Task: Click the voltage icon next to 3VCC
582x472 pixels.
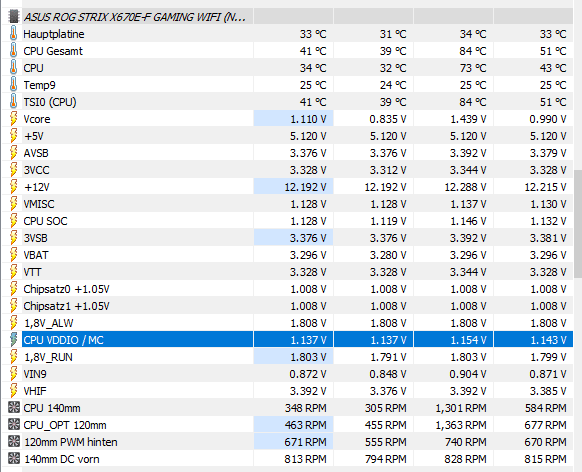Action: coord(14,170)
